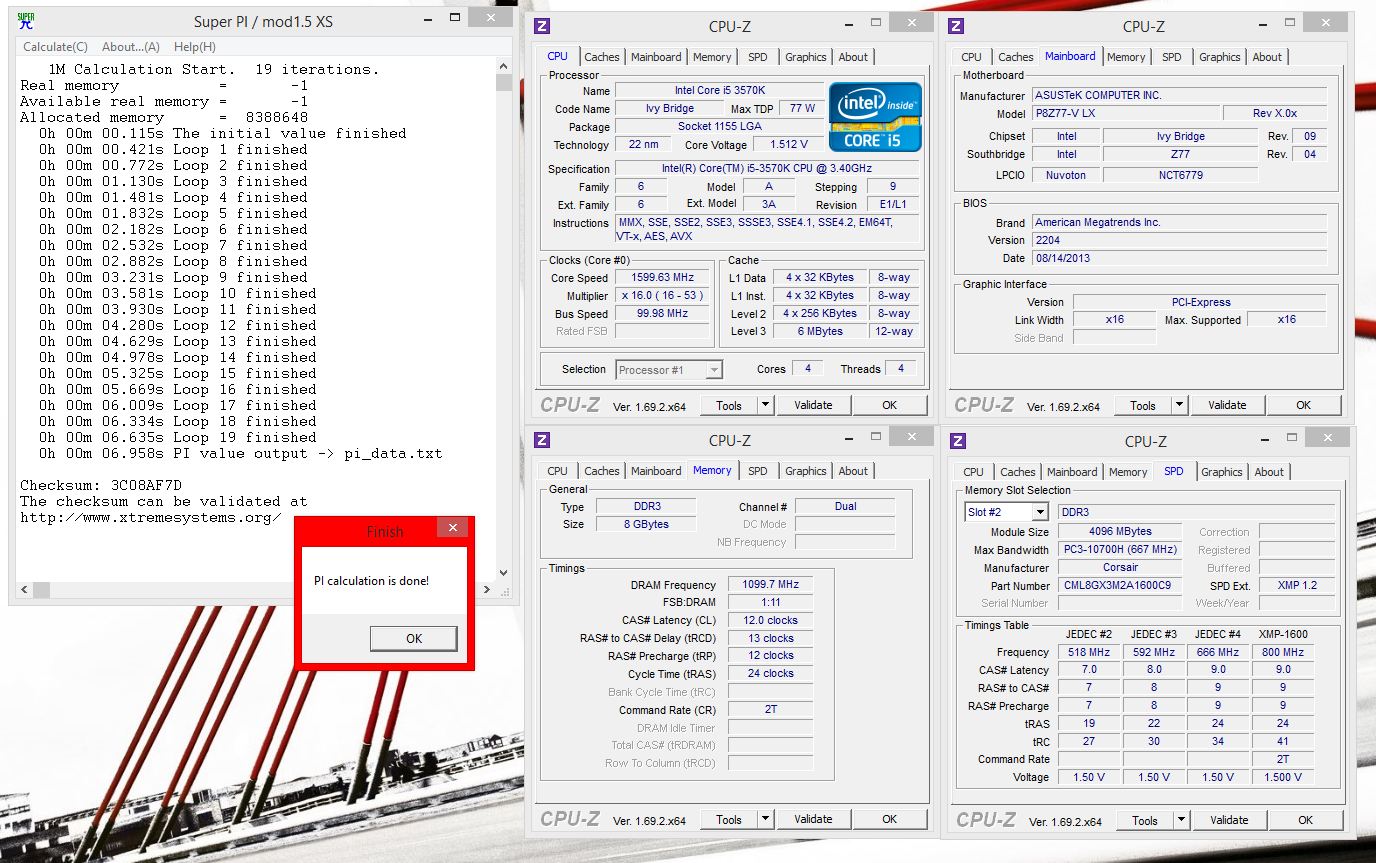Click Tools button in SPD window

pyautogui.click(x=1145, y=820)
